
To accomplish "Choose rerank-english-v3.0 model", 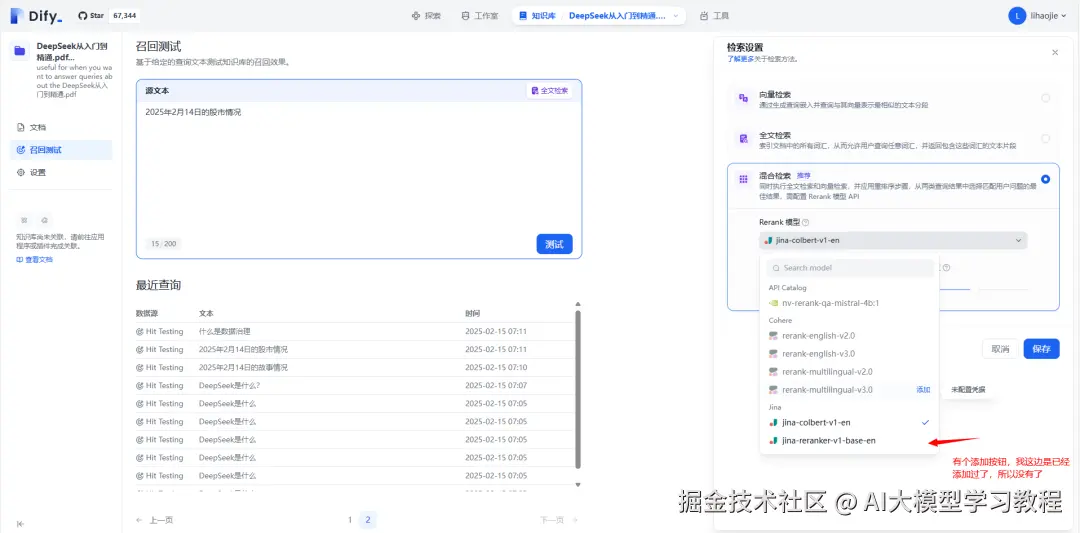I will 849,354.
